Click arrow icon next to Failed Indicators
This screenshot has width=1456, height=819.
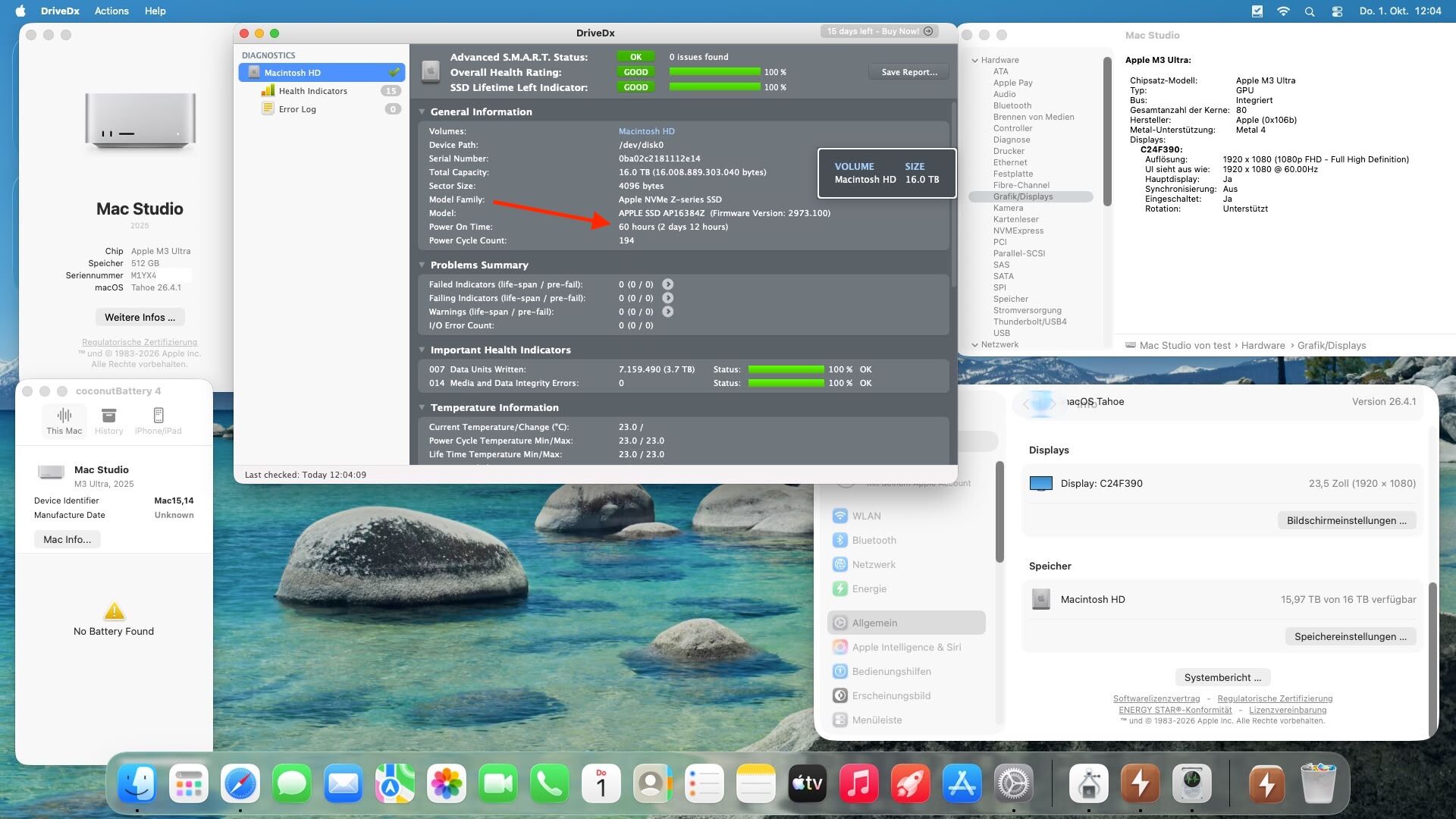[668, 284]
